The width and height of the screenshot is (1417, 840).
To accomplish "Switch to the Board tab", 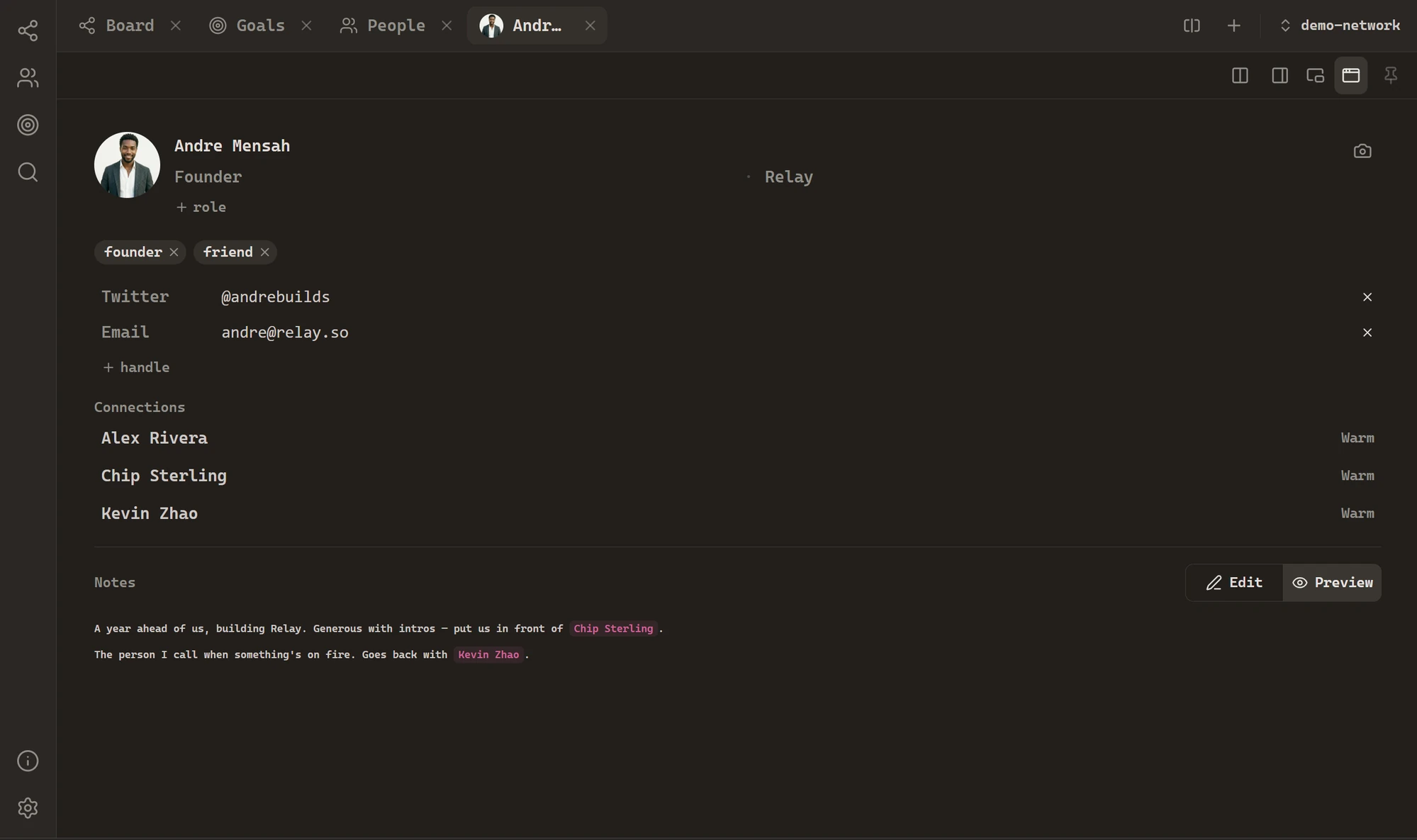I will click(117, 26).
